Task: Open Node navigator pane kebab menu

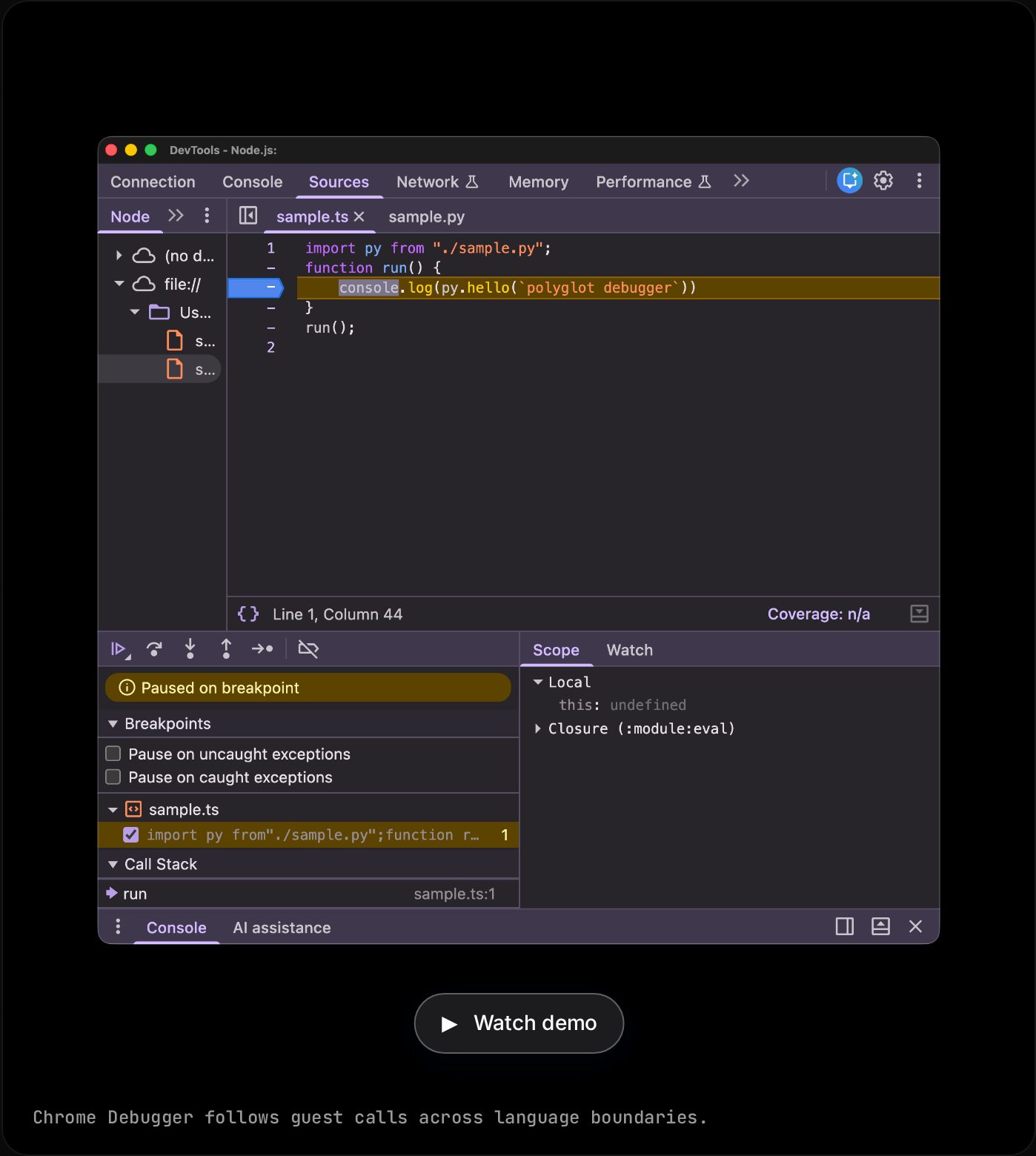Action: pos(207,216)
